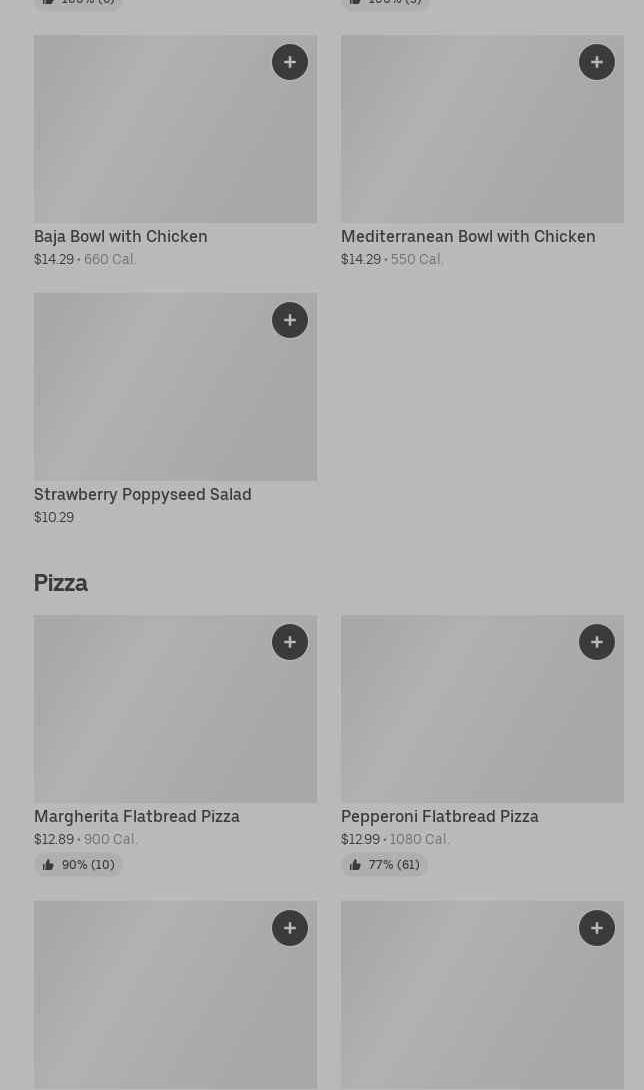Open Pepperoni Flatbread Pizza item title
644x1090 pixels.
tap(440, 817)
